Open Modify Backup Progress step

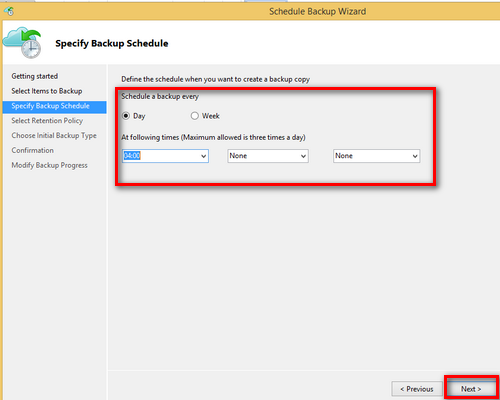click(x=49, y=165)
